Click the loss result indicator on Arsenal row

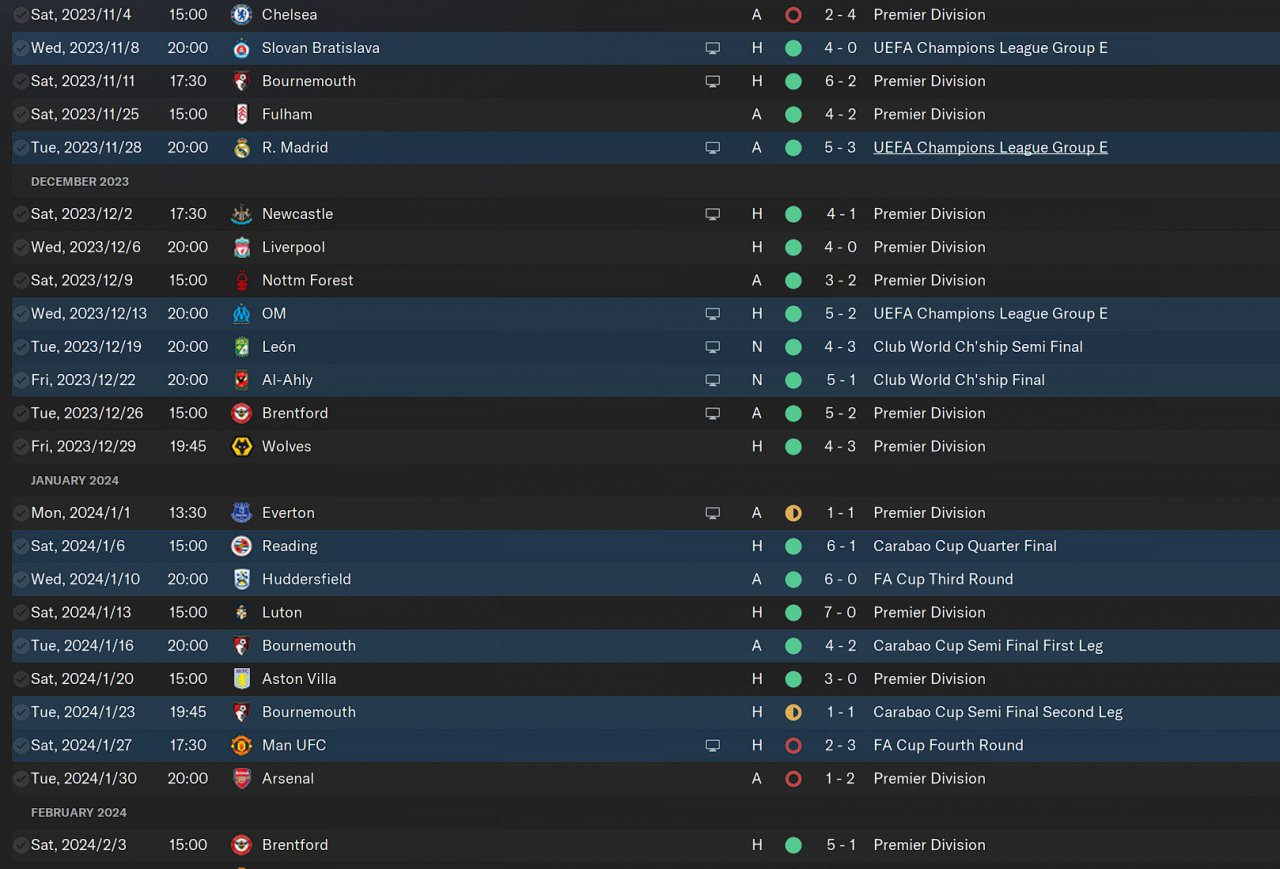[793, 778]
